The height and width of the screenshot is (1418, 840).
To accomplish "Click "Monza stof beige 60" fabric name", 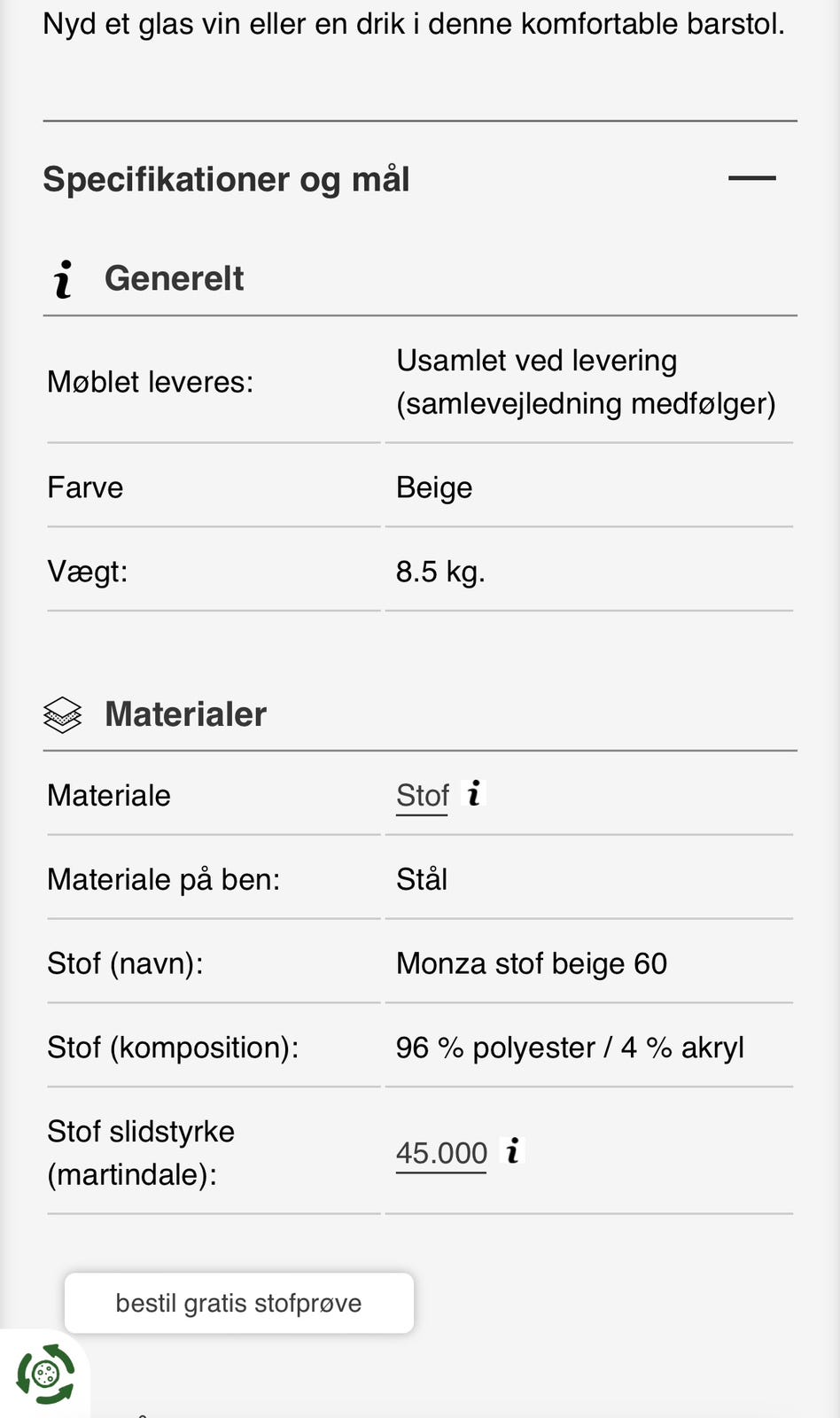I will tap(532, 963).
